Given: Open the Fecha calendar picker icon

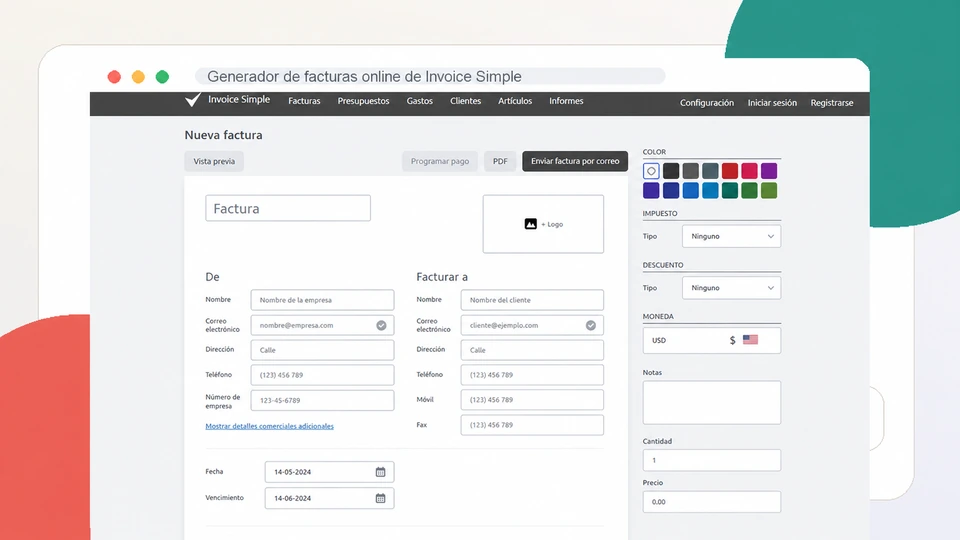Looking at the screenshot, I should (380, 472).
